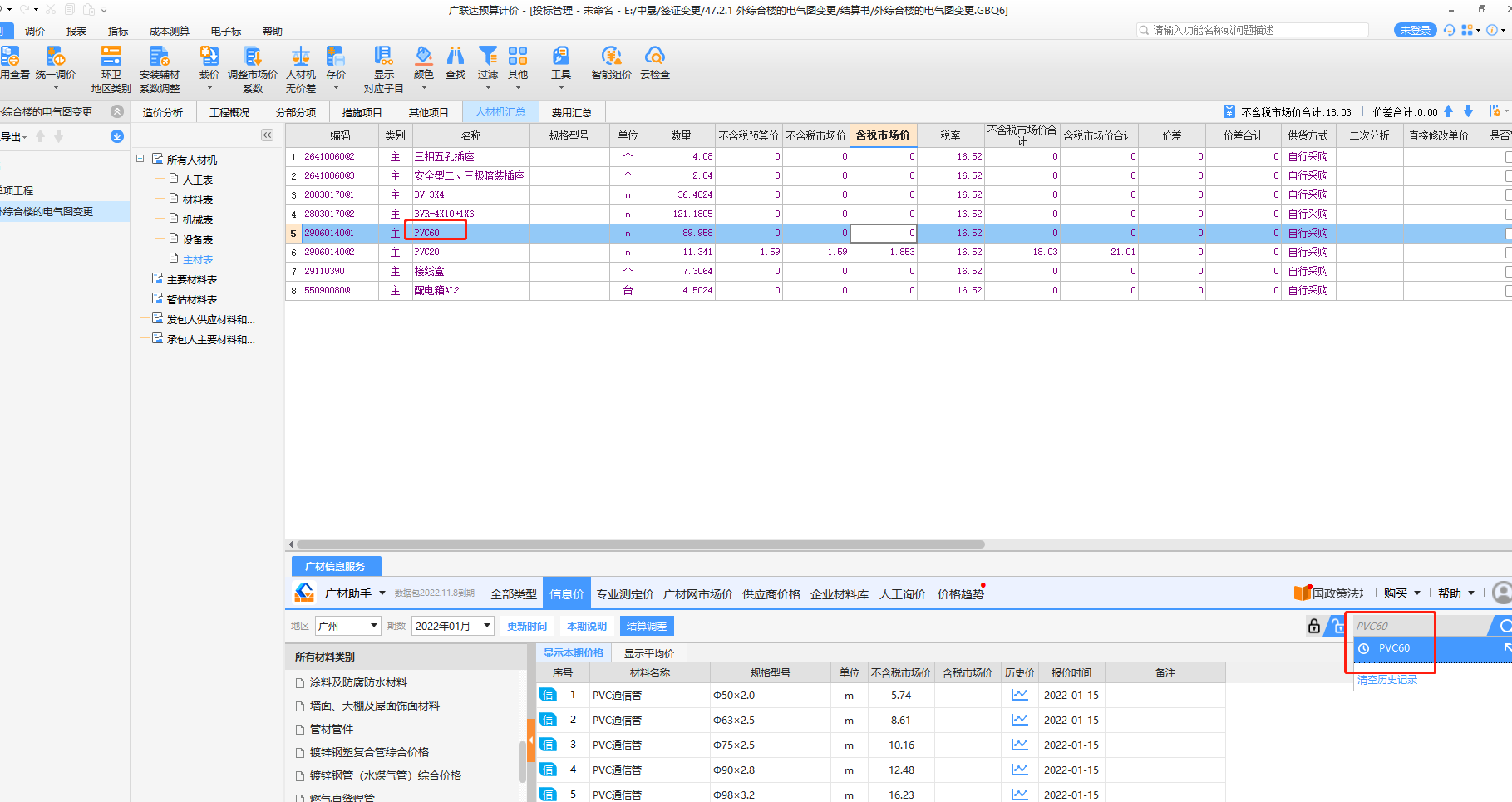Launch 智能组价 tool
The image size is (1512, 802).
(x=612, y=65)
